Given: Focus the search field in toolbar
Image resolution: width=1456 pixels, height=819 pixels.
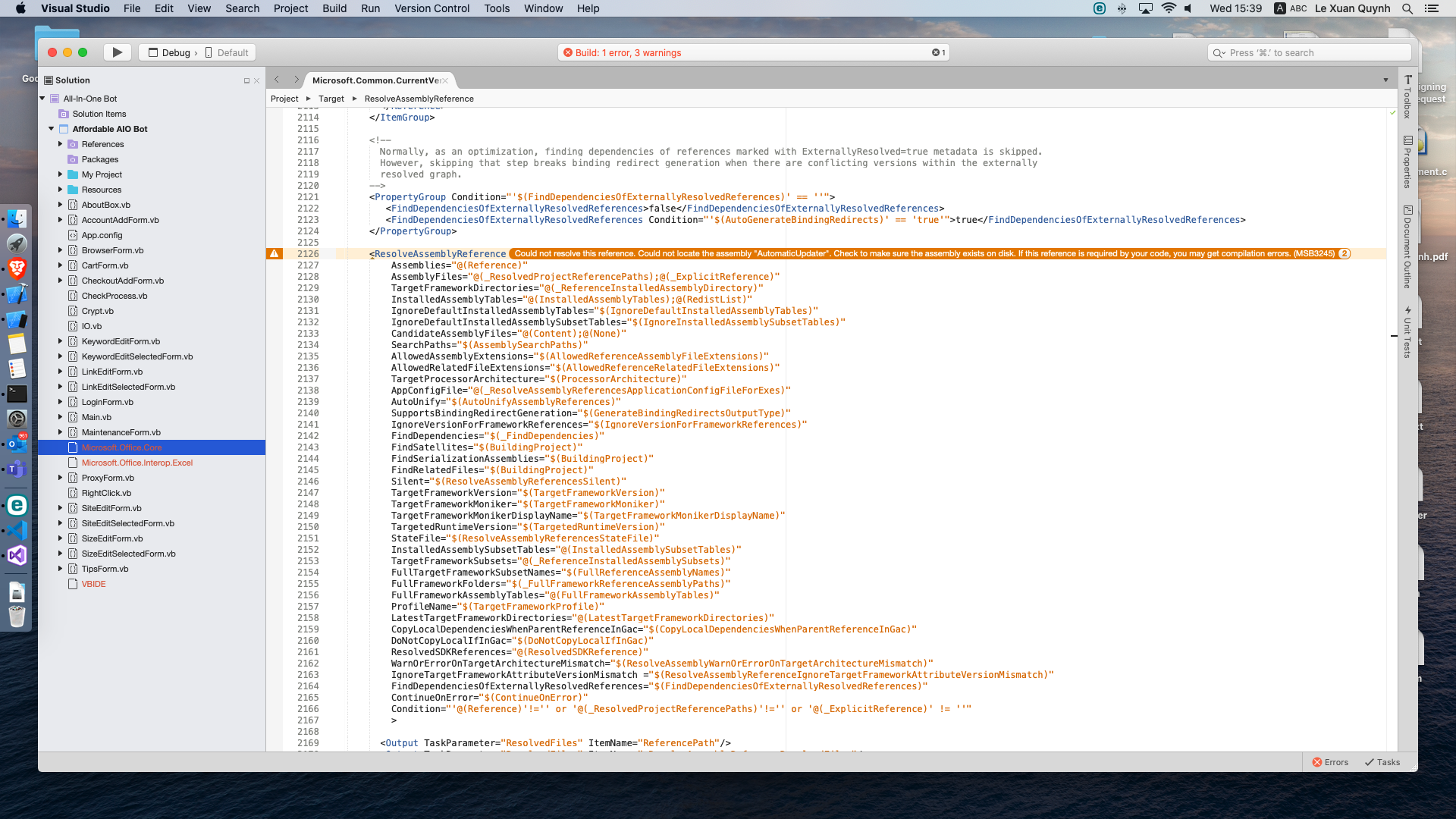Looking at the screenshot, I should [x=1309, y=52].
